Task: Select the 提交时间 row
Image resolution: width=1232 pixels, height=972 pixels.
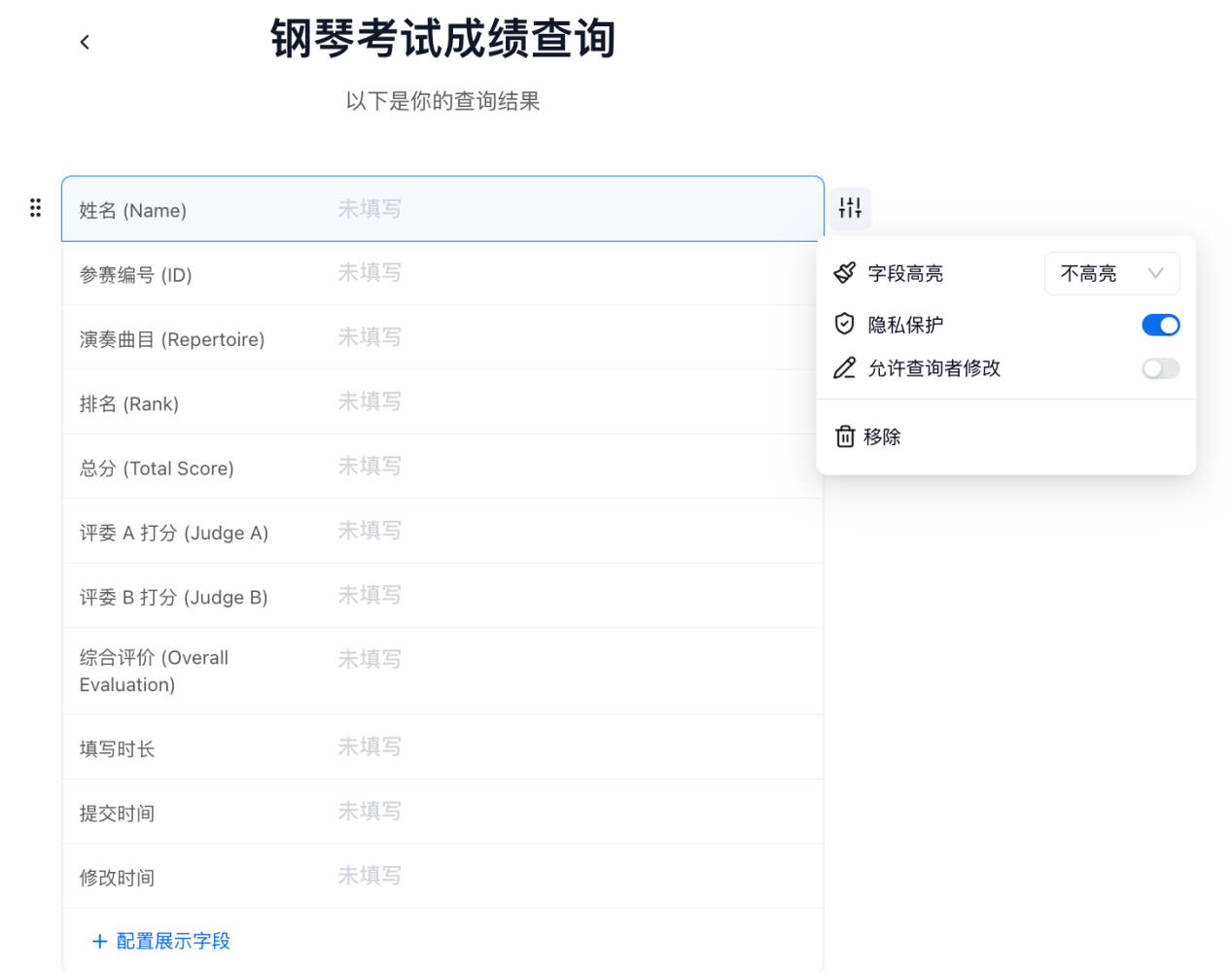Action: (x=442, y=812)
